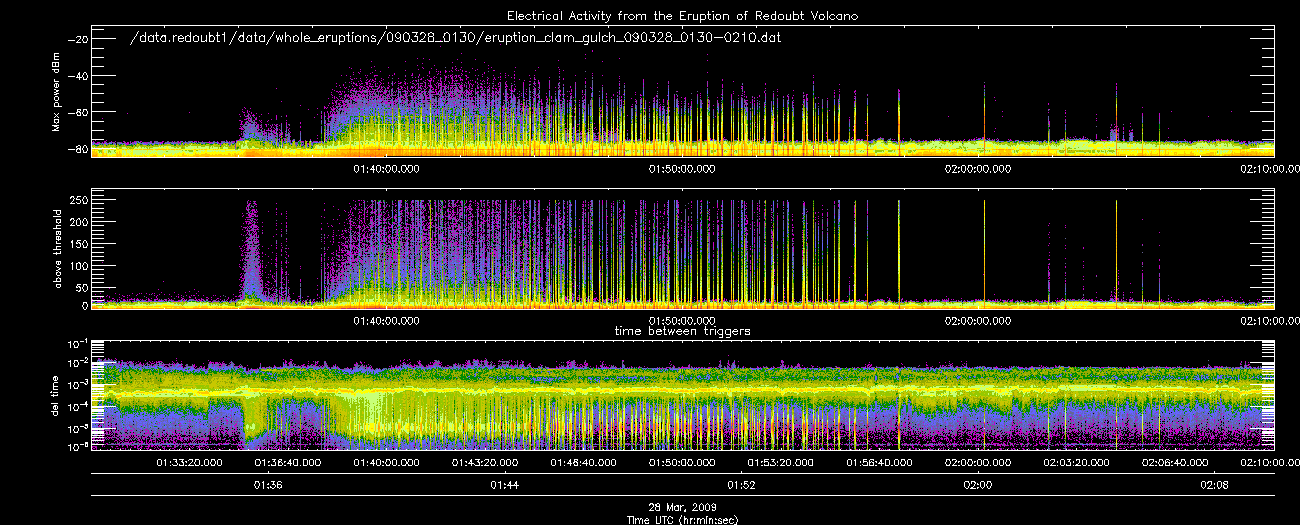Click the '-40' tick on Max power axis

pyautogui.click(x=78, y=76)
